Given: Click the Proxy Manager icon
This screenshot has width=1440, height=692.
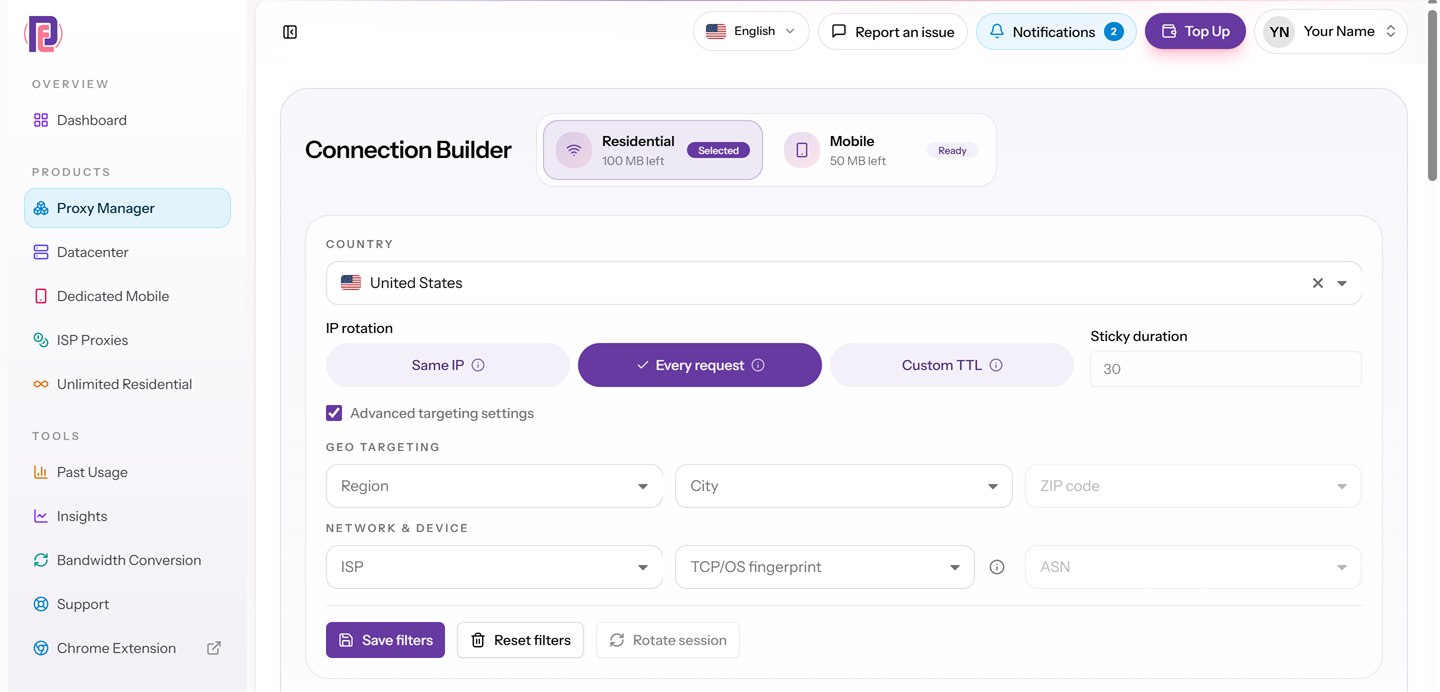Looking at the screenshot, I should [x=41, y=208].
